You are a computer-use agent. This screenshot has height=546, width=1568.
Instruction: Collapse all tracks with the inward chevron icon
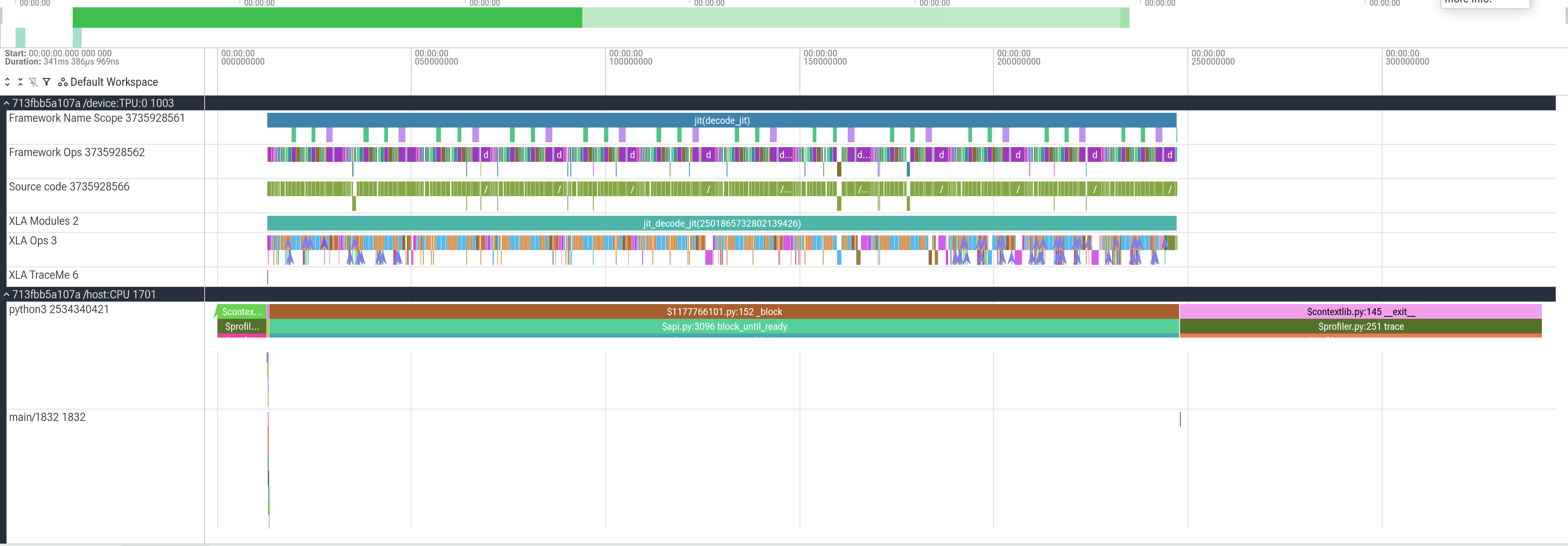click(20, 82)
